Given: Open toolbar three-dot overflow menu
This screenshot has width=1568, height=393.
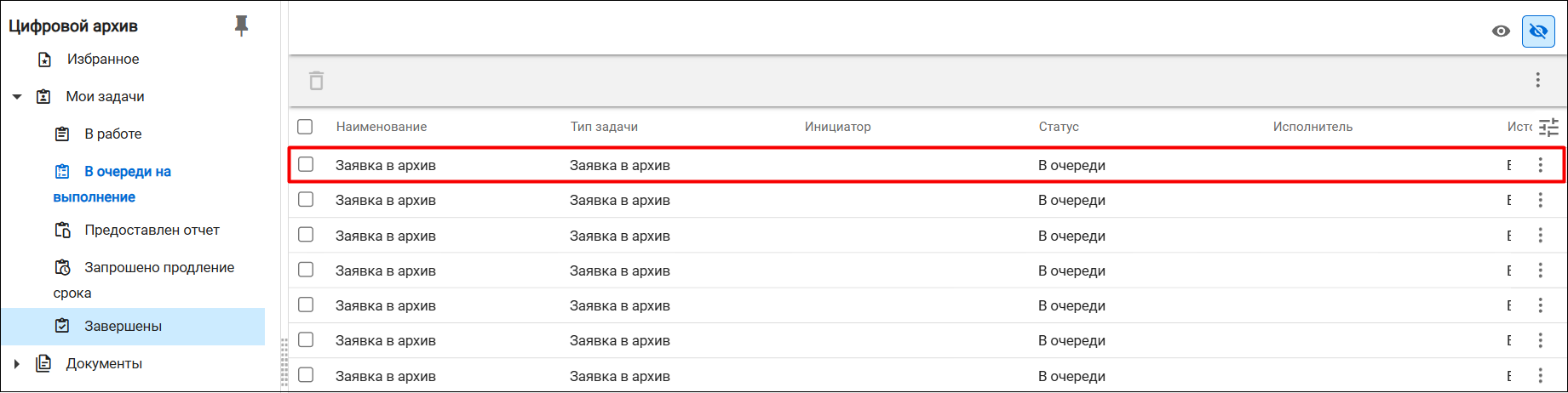Looking at the screenshot, I should tap(1537, 80).
